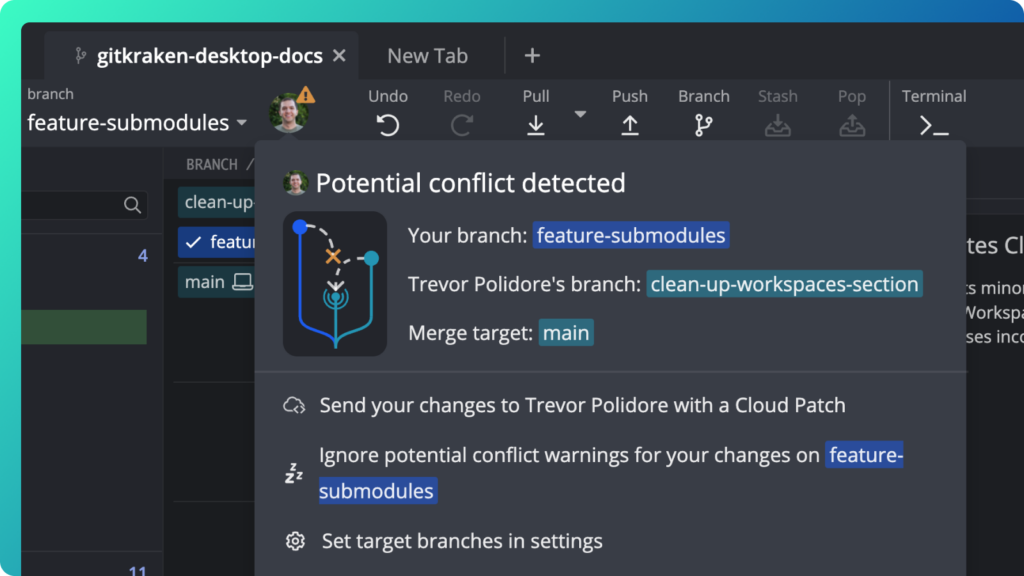This screenshot has height=576, width=1024.
Task: Ignore potential conflict warnings for feature-submodules
Action: pos(611,473)
